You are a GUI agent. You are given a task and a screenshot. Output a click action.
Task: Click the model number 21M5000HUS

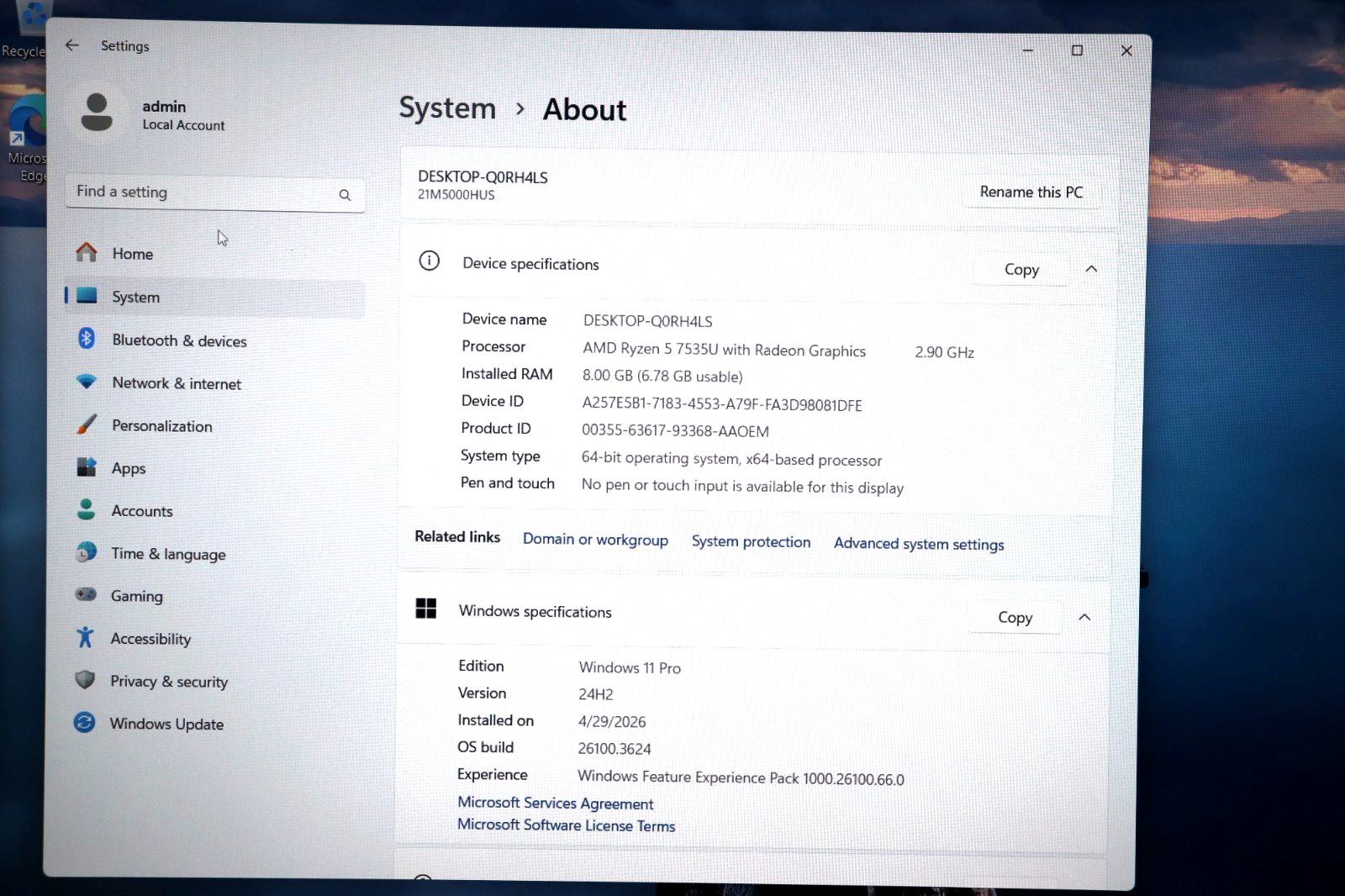pyautogui.click(x=456, y=195)
